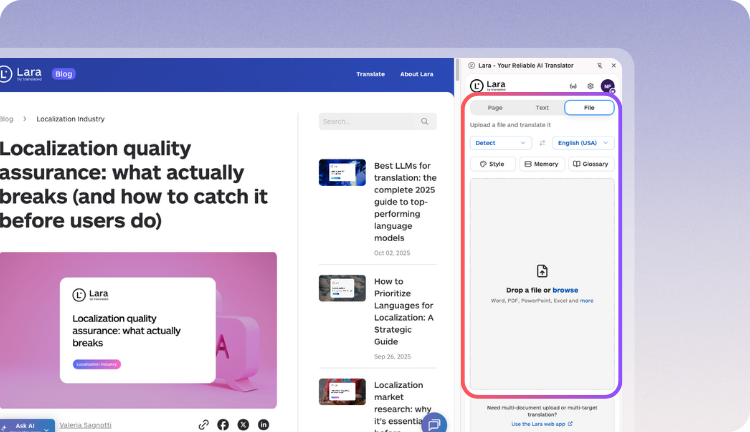750x432 pixels.
Task: Share article on Facebook
Action: pyautogui.click(x=223, y=425)
